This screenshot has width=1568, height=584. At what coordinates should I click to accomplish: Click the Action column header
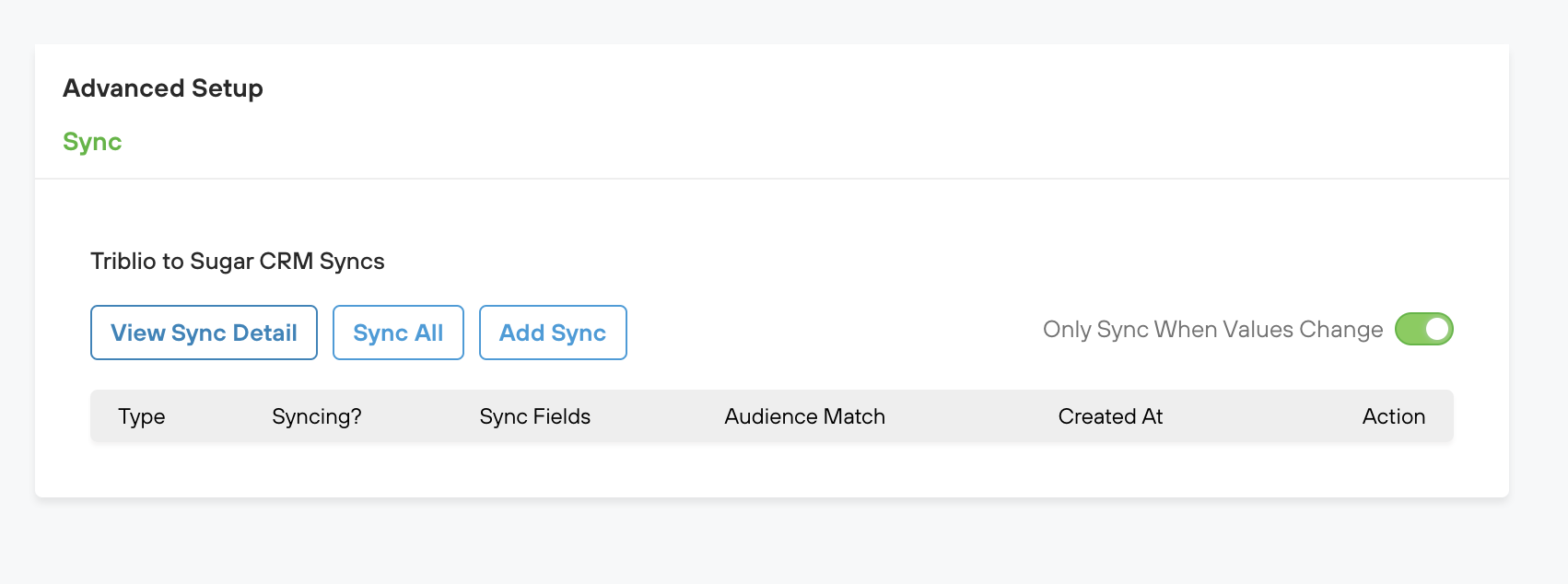(1393, 416)
